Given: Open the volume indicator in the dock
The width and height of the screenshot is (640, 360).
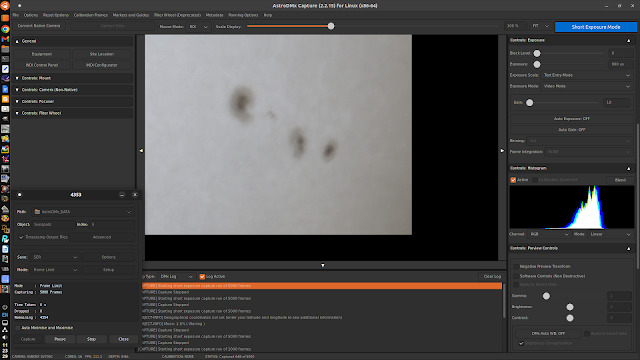Looking at the screenshot, I should pyautogui.click(x=5, y=338).
